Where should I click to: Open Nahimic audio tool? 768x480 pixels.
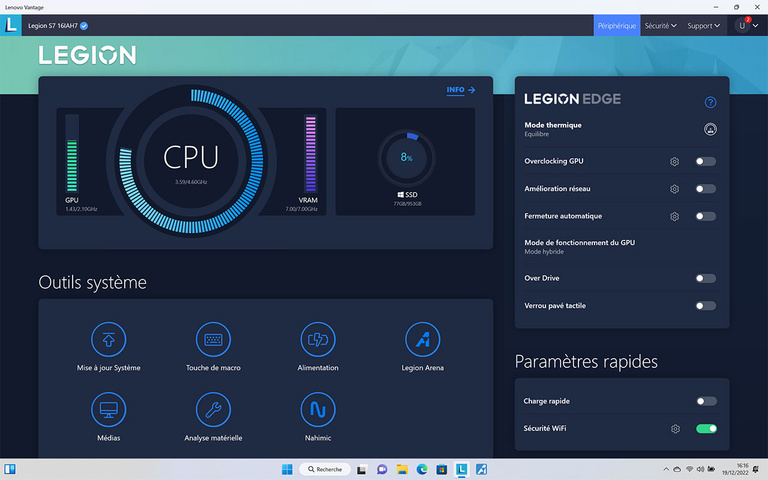click(x=318, y=409)
